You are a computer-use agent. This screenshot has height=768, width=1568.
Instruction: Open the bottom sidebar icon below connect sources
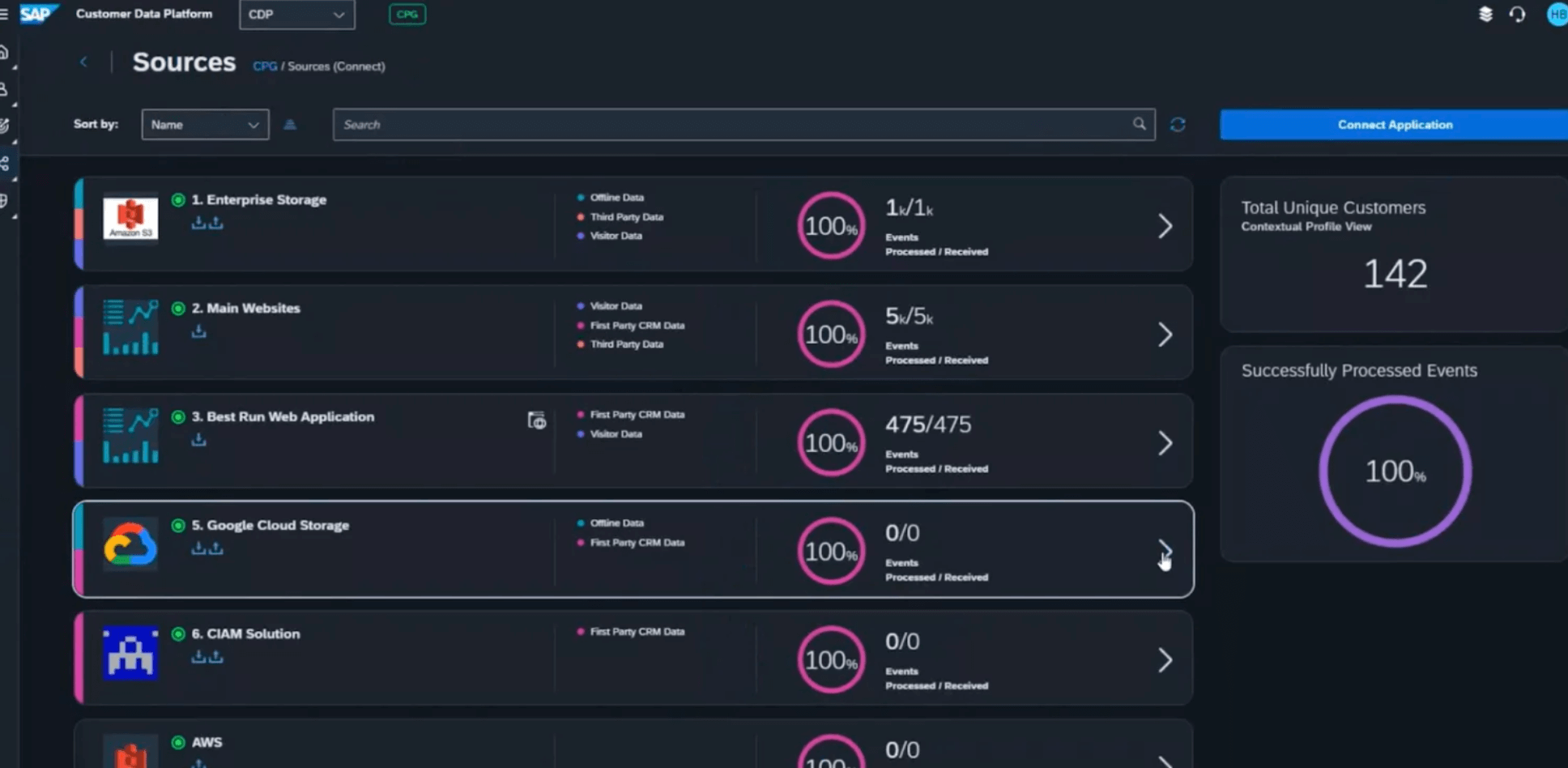point(4,200)
